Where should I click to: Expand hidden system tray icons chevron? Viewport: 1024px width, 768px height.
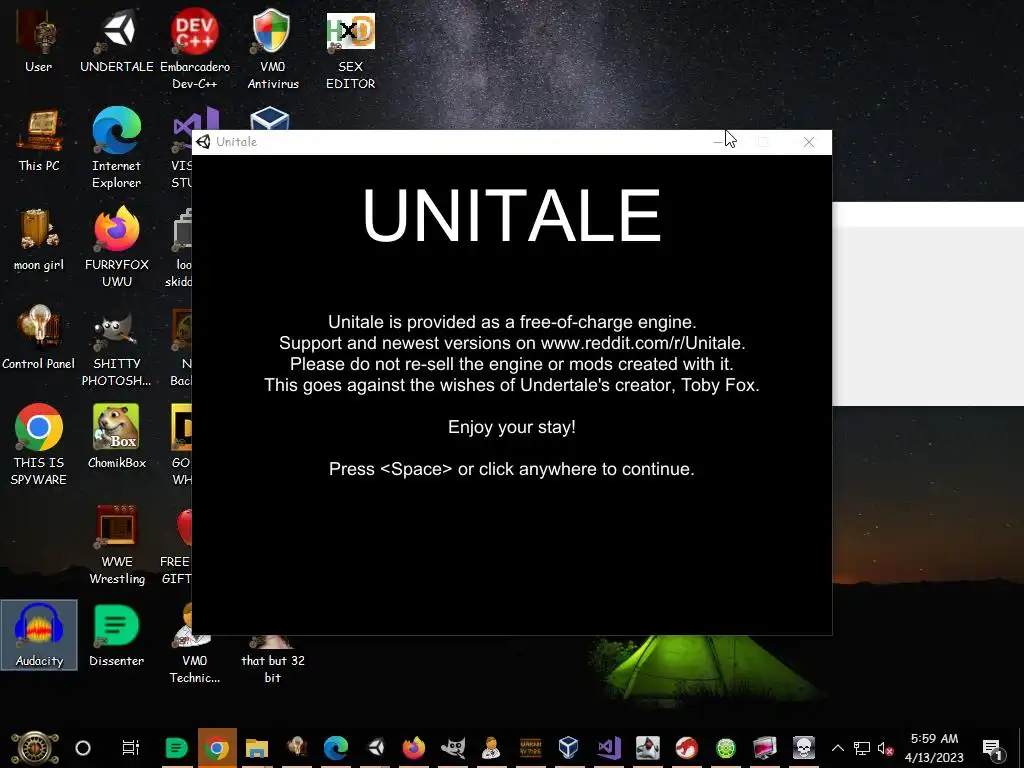coord(838,748)
